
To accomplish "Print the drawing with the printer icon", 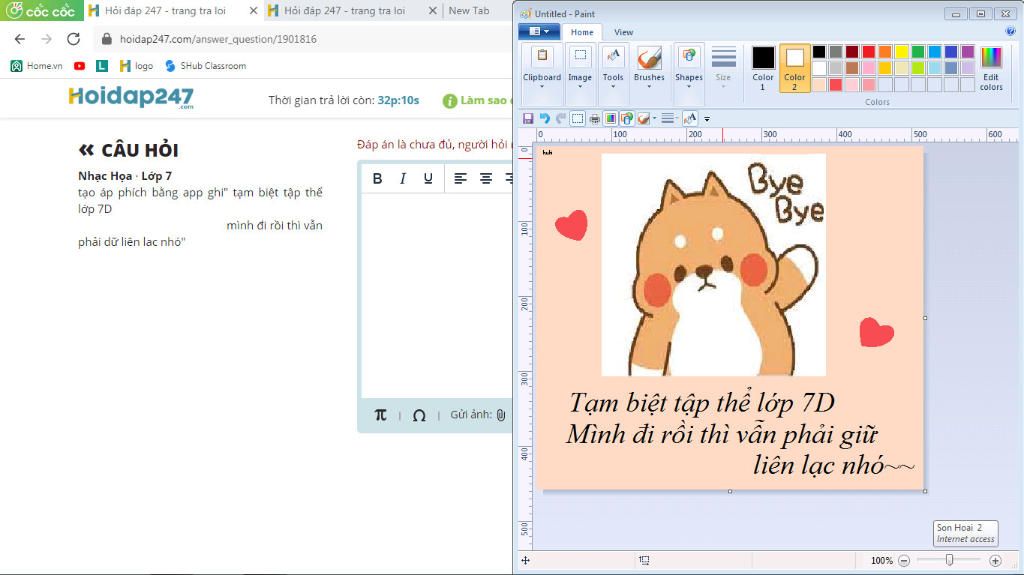I will [x=594, y=118].
